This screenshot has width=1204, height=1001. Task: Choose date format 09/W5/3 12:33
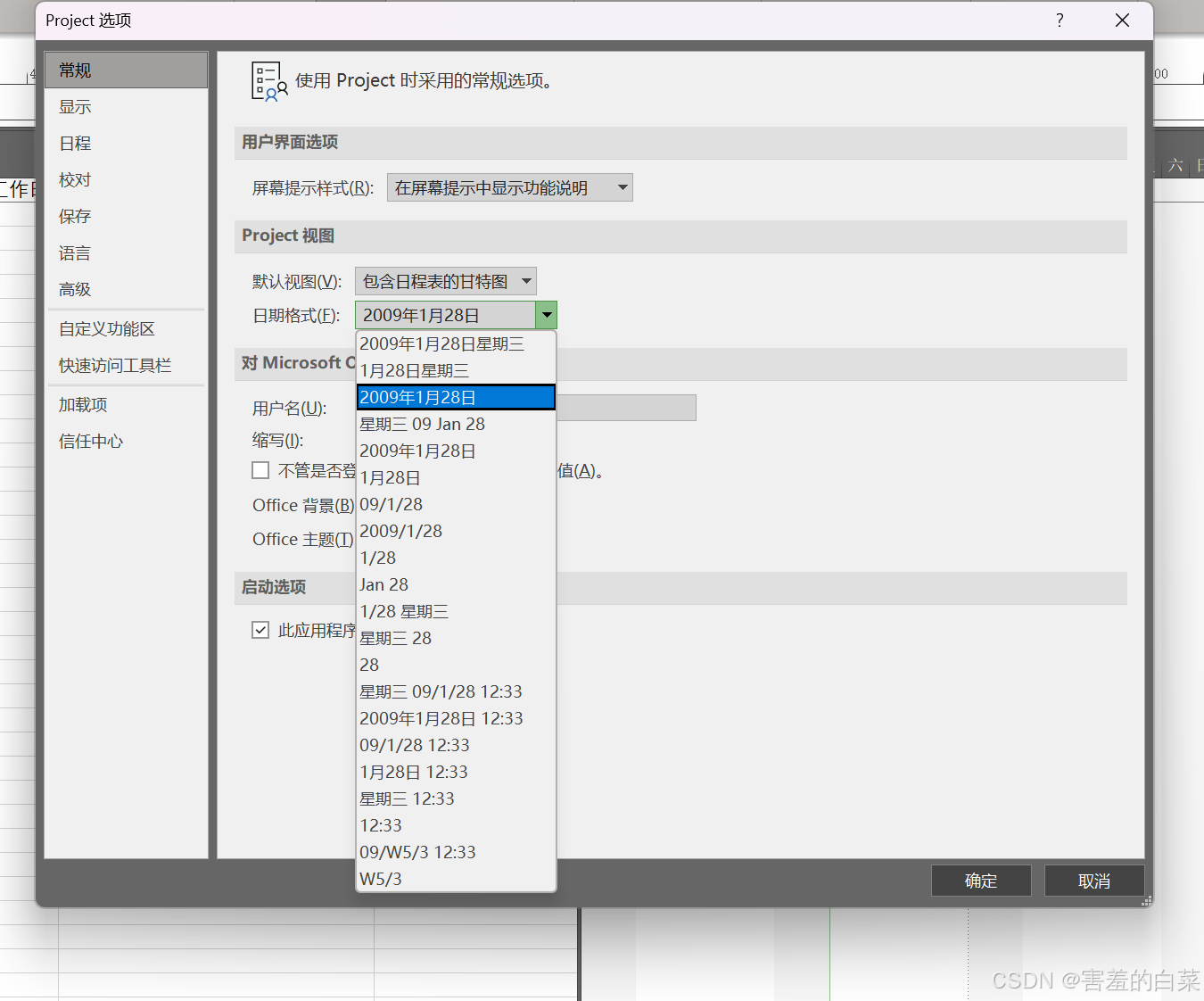(x=456, y=852)
